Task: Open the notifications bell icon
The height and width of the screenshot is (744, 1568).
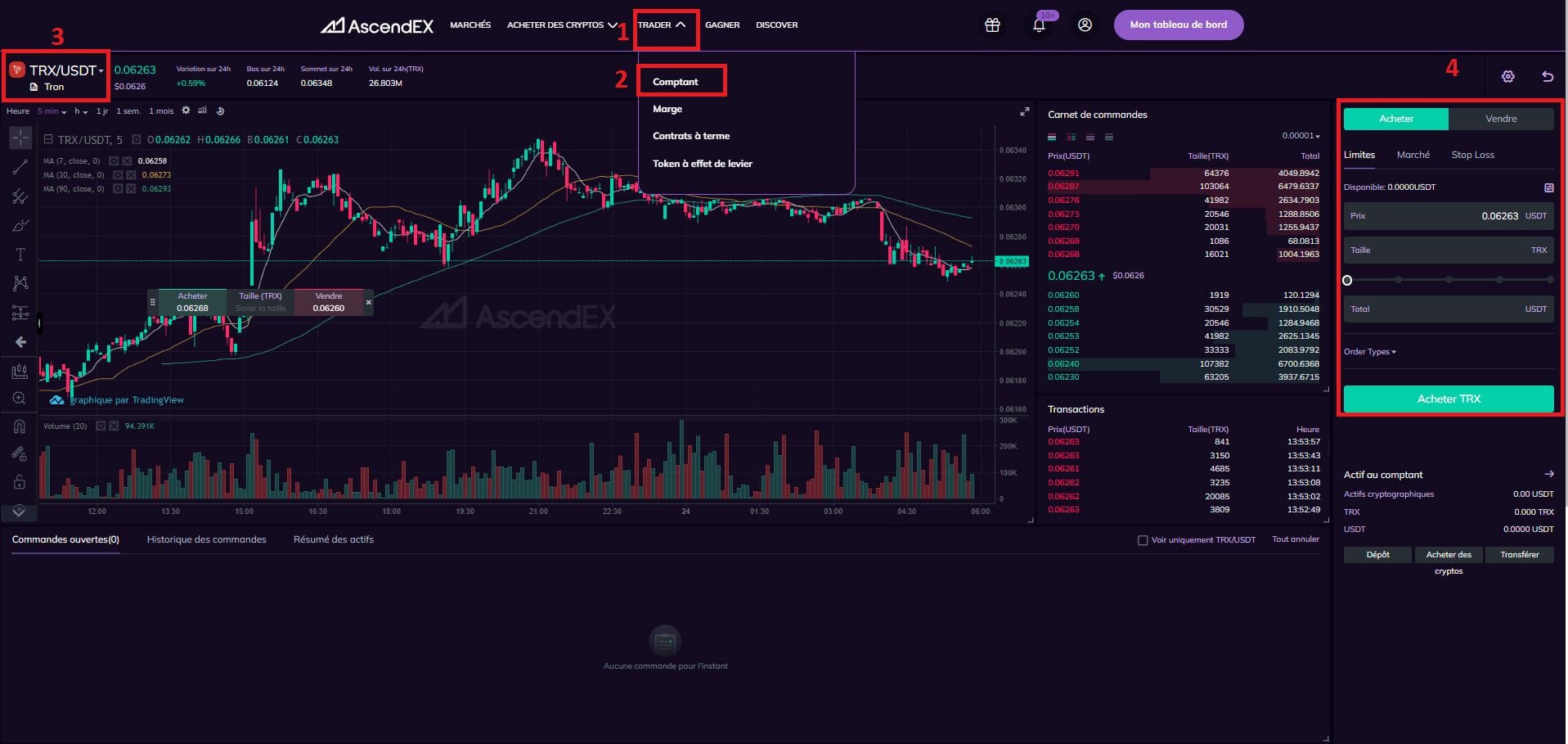Action: click(1039, 25)
